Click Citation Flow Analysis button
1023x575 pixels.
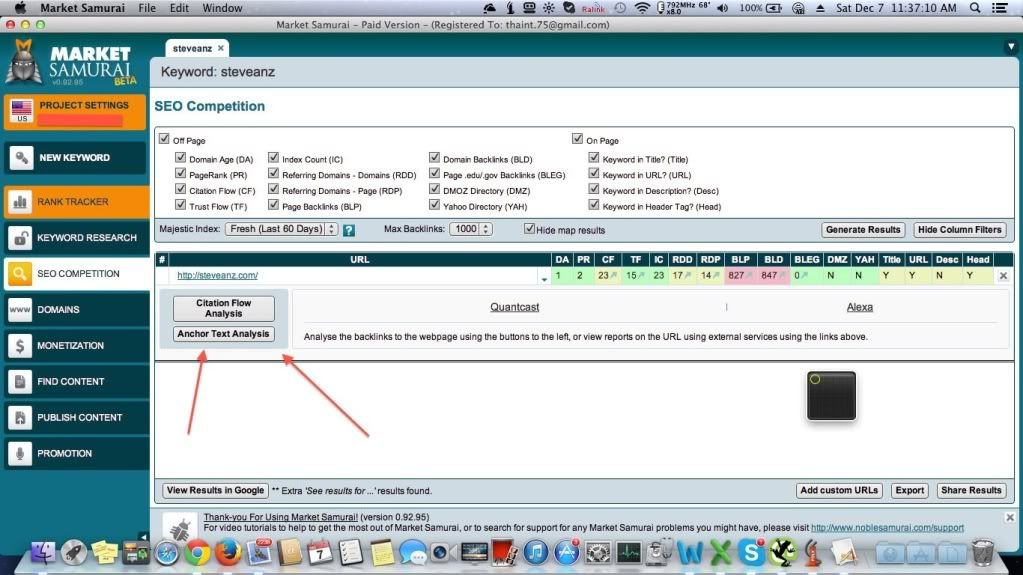[224, 308]
